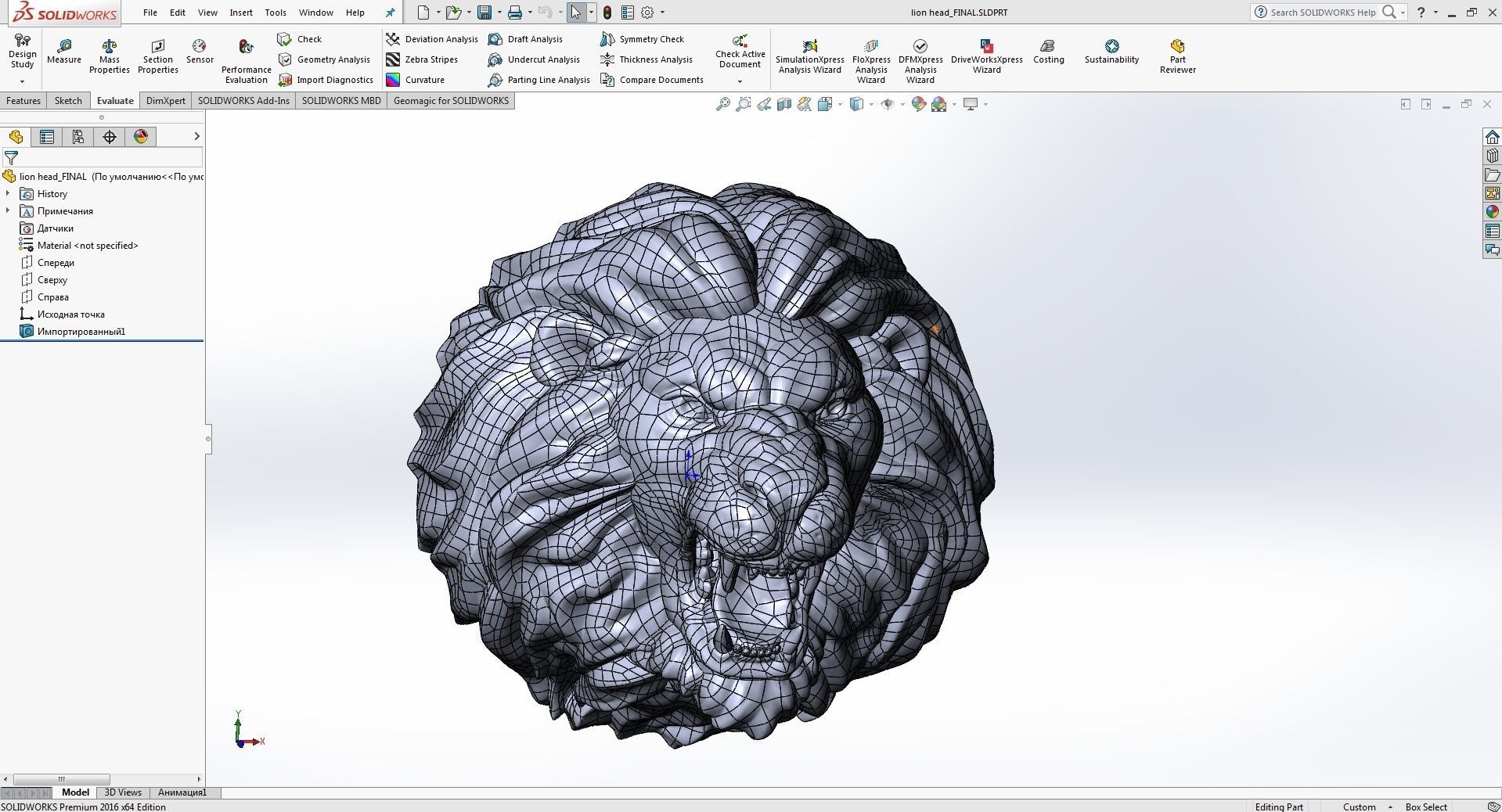1502x812 pixels.
Task: Click the Save icon
Action: (x=484, y=13)
